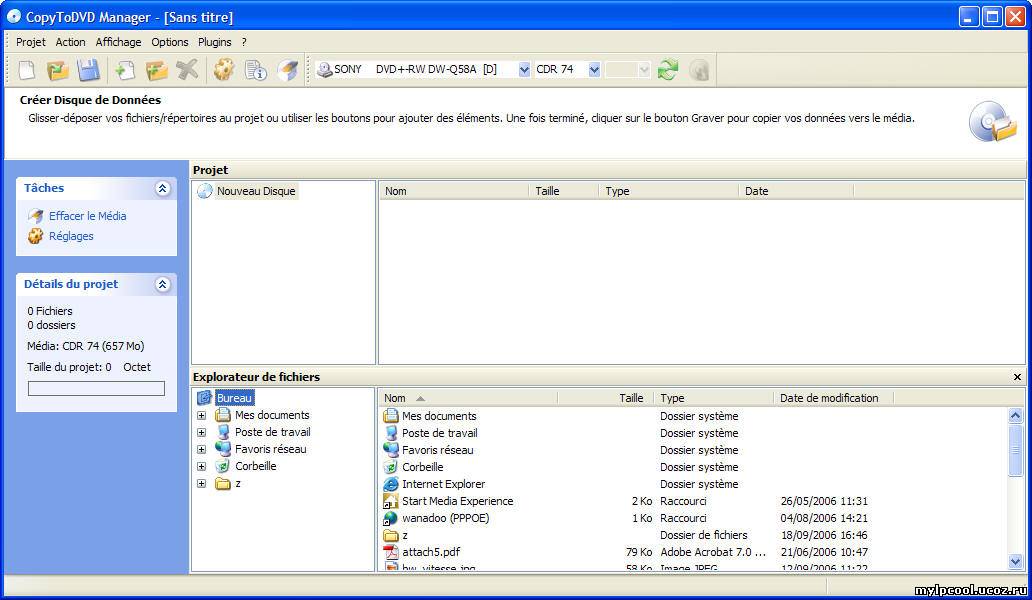The image size is (1032, 600).
Task: Click the project size progress bar
Action: click(x=96, y=389)
